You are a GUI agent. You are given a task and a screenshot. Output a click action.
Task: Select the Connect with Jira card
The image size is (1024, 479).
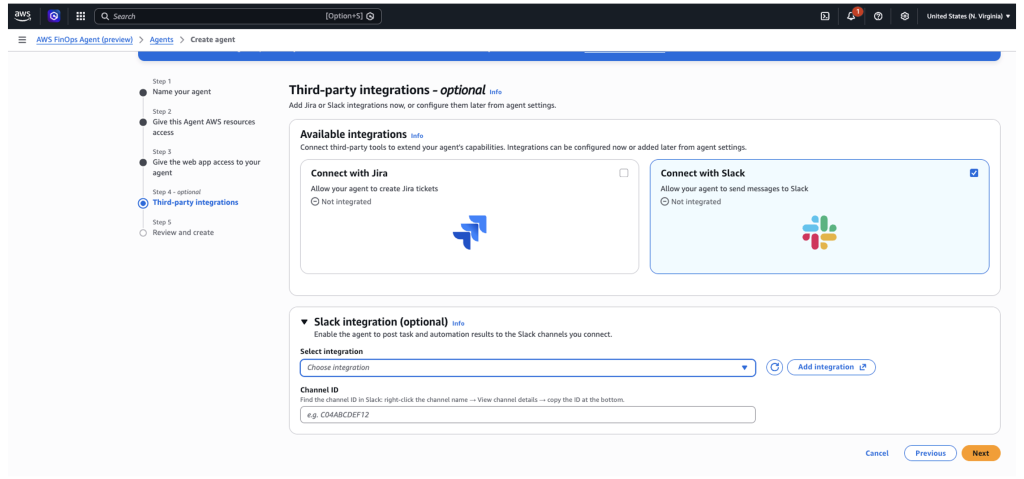[x=469, y=216]
